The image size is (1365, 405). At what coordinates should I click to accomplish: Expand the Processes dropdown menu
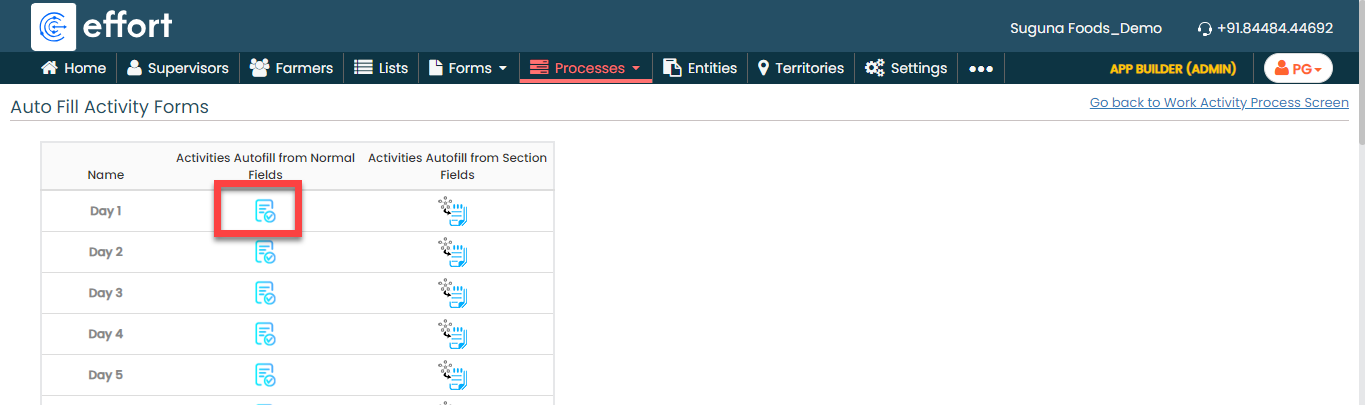[585, 68]
